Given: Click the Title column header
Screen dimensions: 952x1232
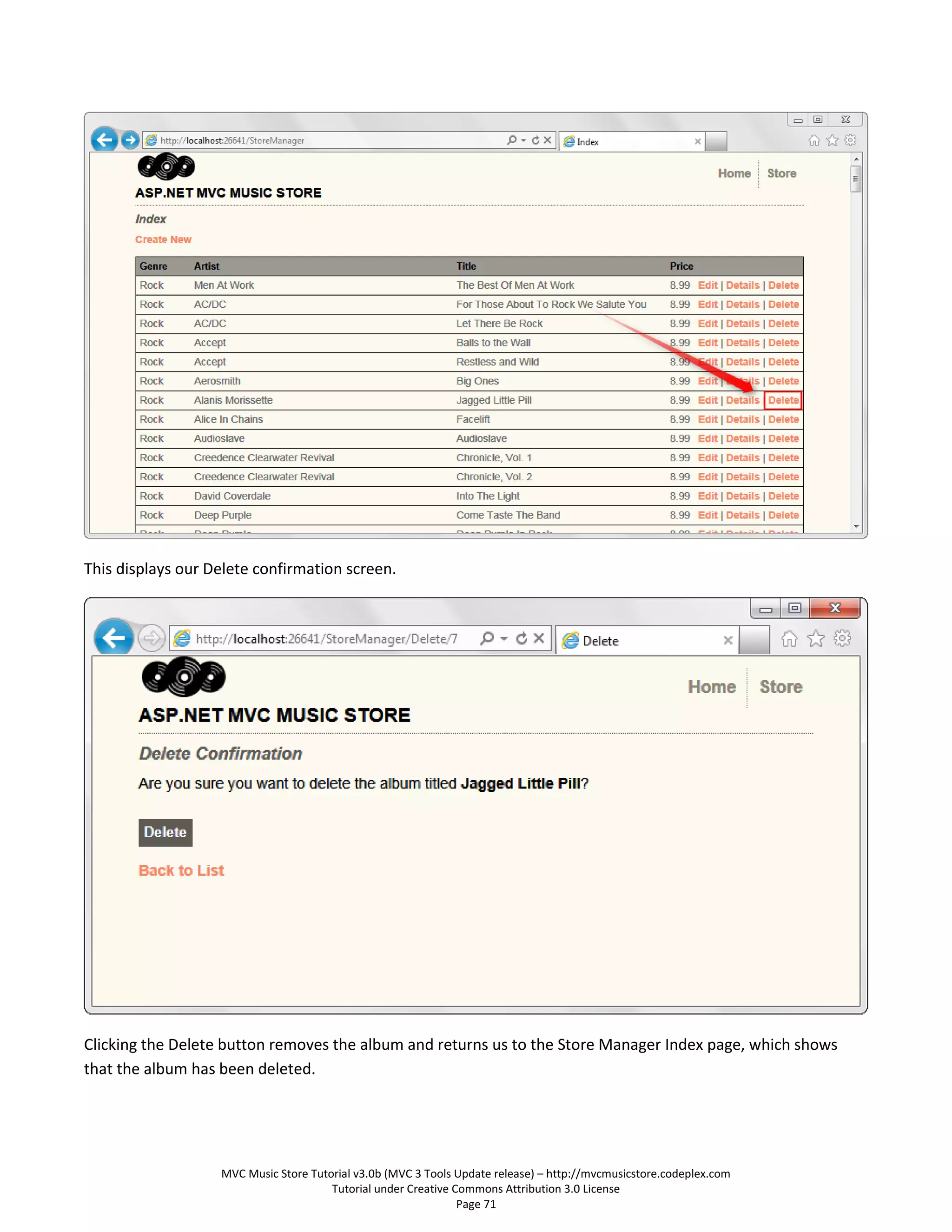Looking at the screenshot, I should 466,266.
